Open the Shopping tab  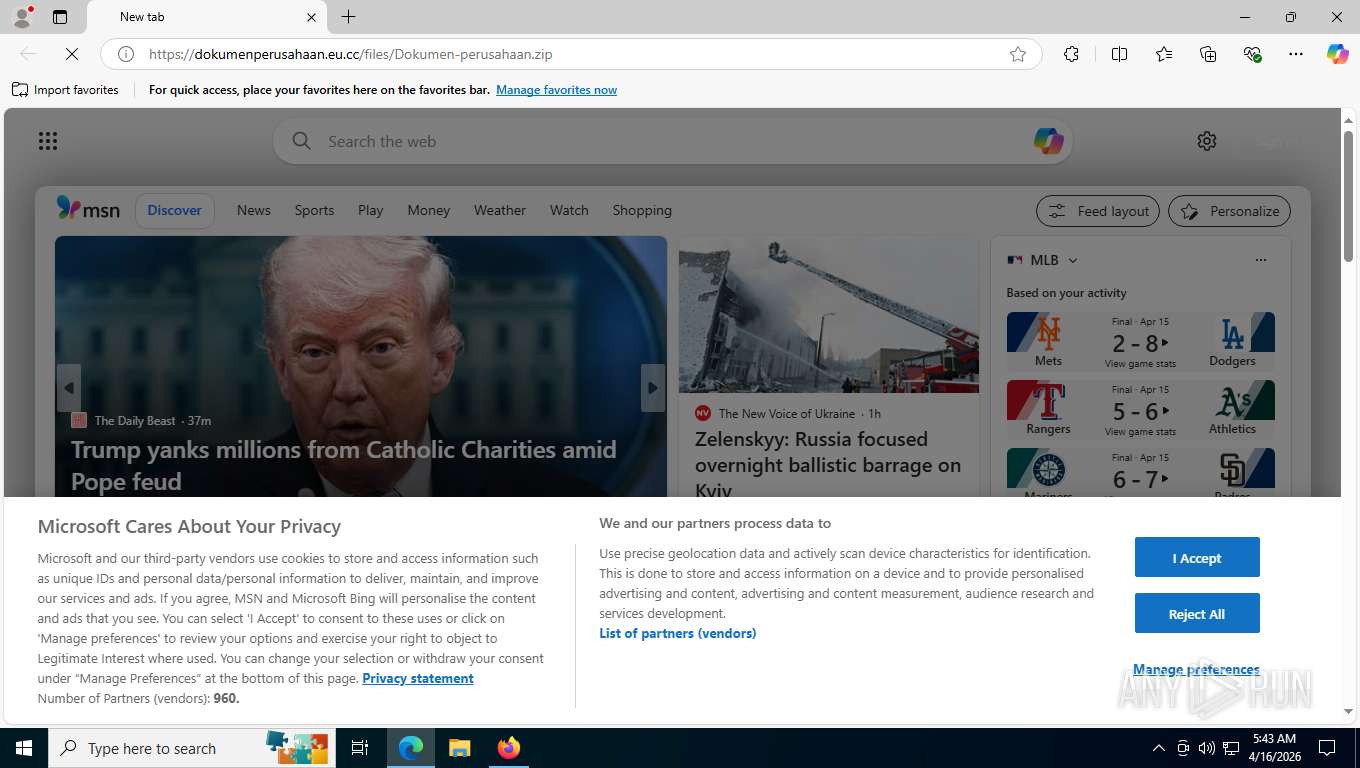642,210
